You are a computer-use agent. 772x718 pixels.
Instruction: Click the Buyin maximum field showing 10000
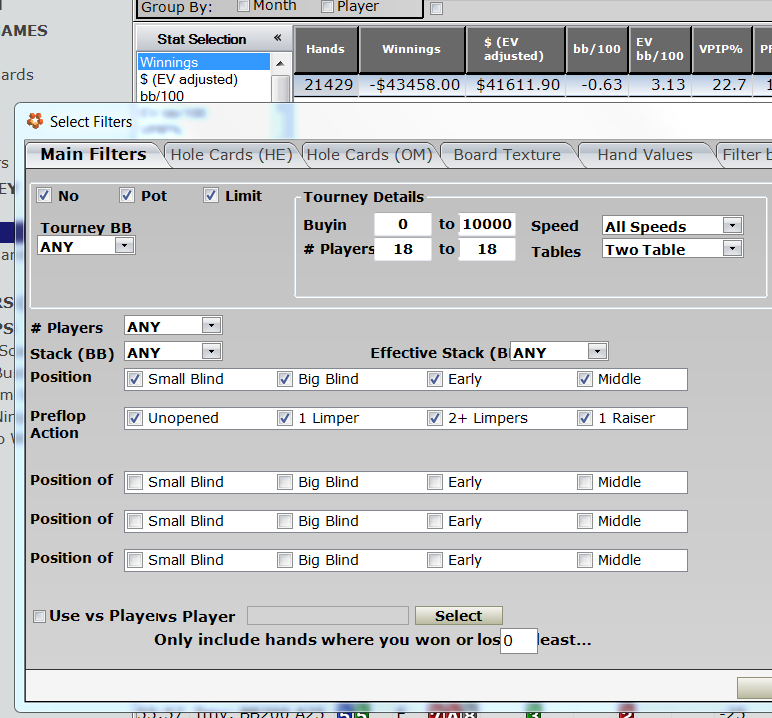[487, 225]
